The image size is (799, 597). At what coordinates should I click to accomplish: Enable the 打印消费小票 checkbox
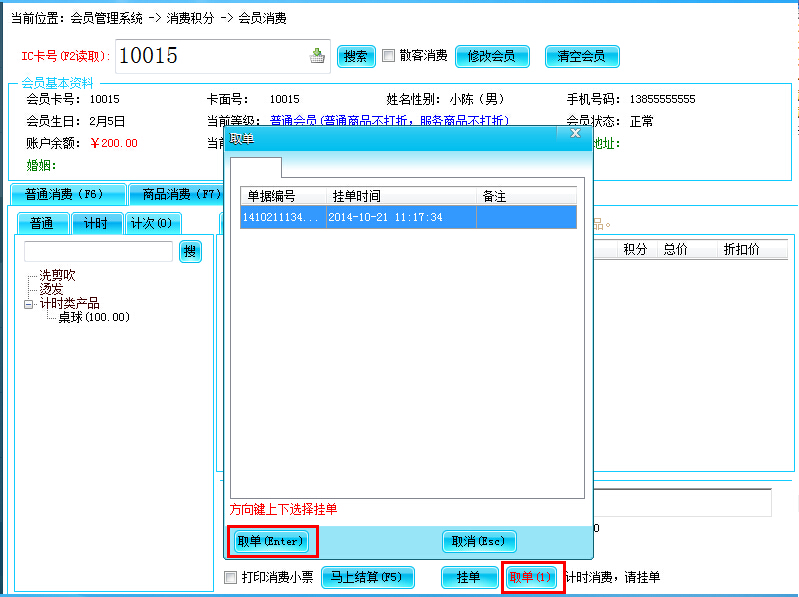[231, 577]
